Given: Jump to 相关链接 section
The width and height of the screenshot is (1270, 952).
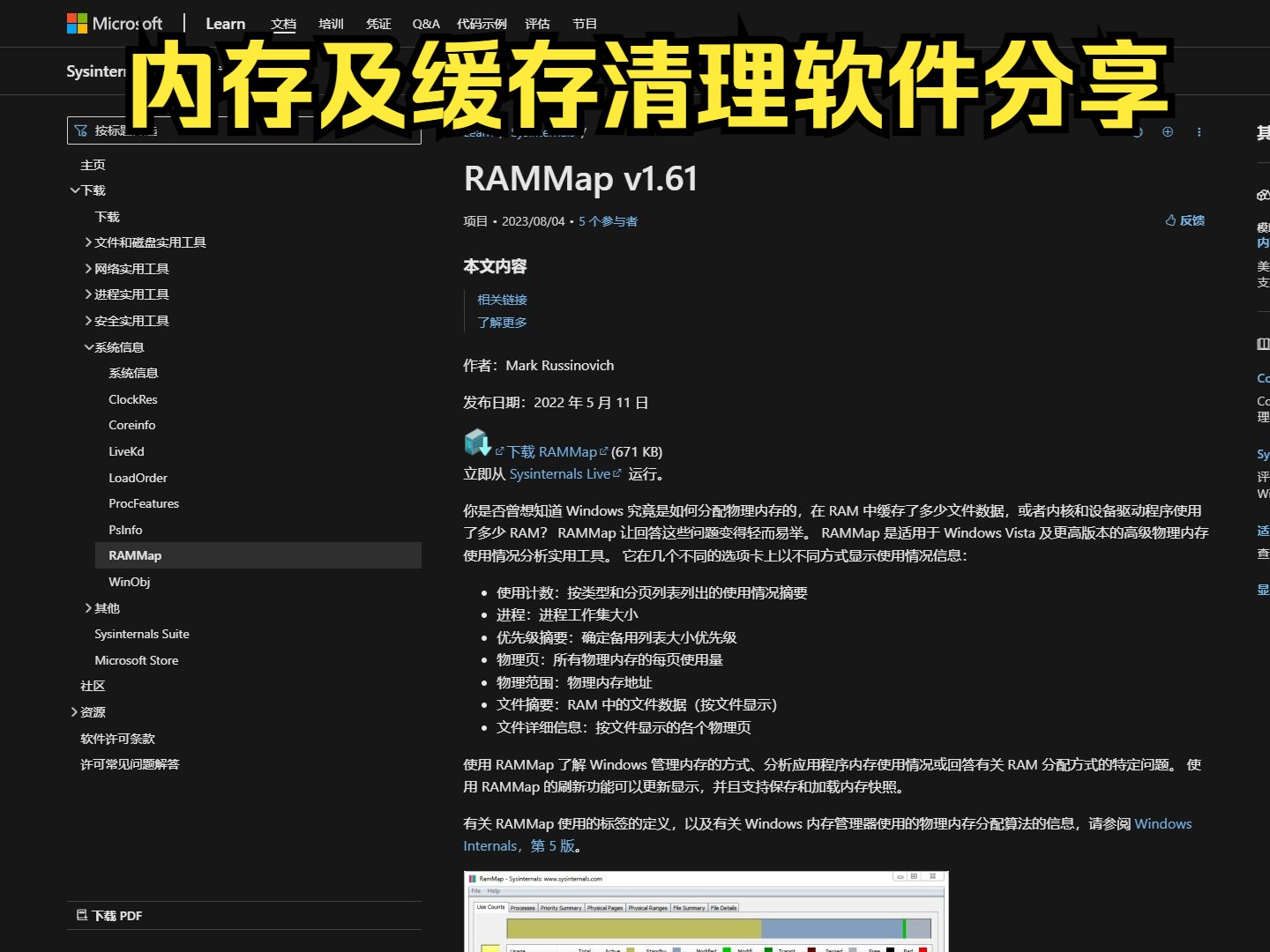Looking at the screenshot, I should pyautogui.click(x=502, y=300).
